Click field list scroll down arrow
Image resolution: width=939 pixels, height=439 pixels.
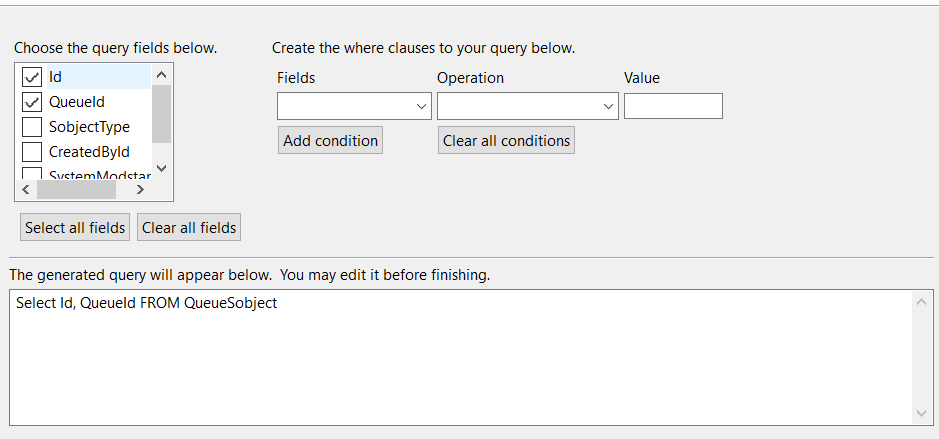(x=161, y=169)
